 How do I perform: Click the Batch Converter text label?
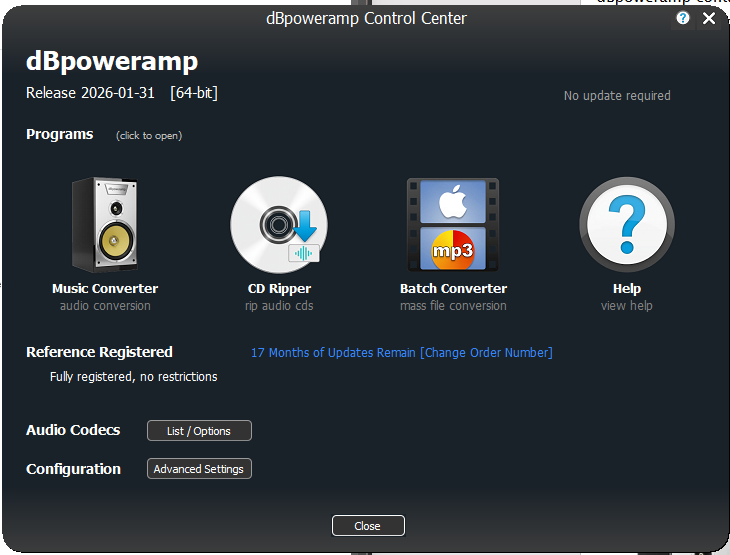coord(453,289)
